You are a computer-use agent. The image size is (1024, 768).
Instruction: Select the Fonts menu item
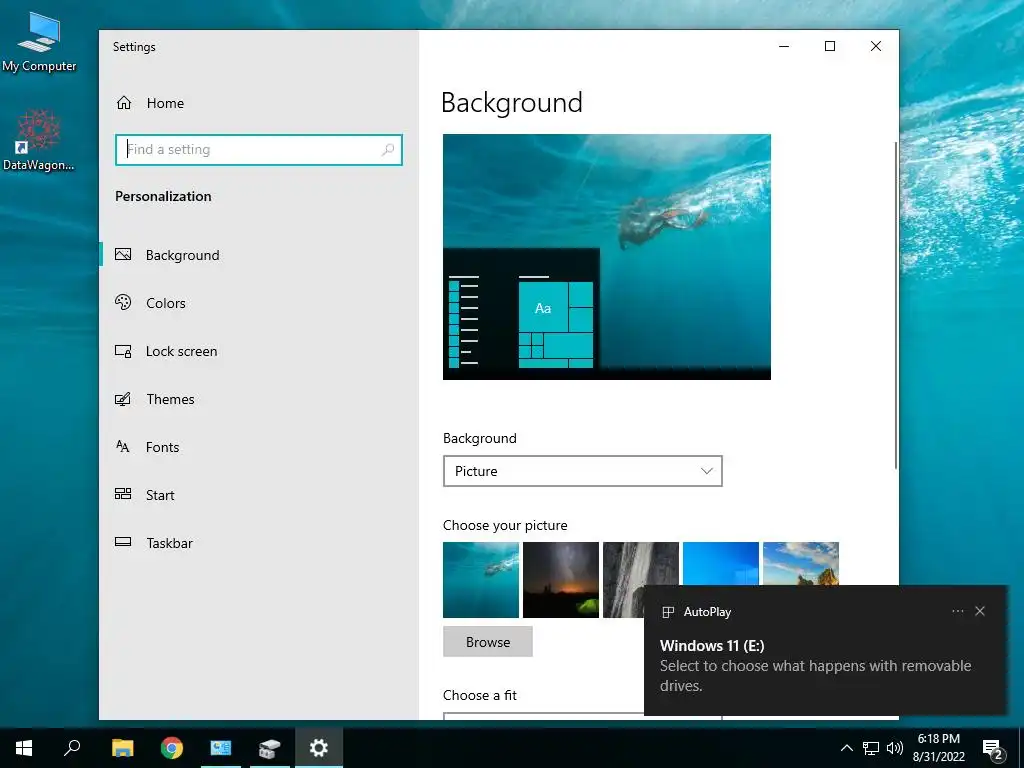point(163,447)
